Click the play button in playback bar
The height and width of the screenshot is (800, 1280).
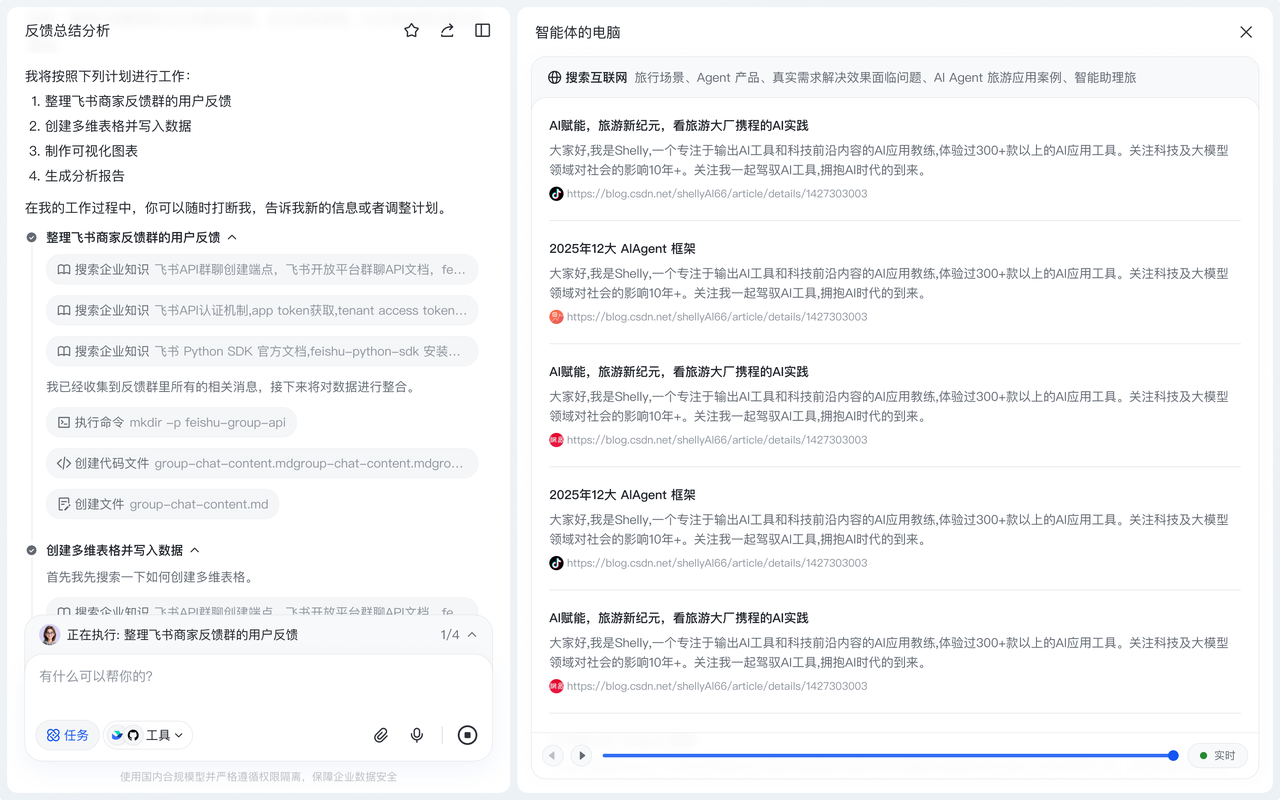coord(581,756)
